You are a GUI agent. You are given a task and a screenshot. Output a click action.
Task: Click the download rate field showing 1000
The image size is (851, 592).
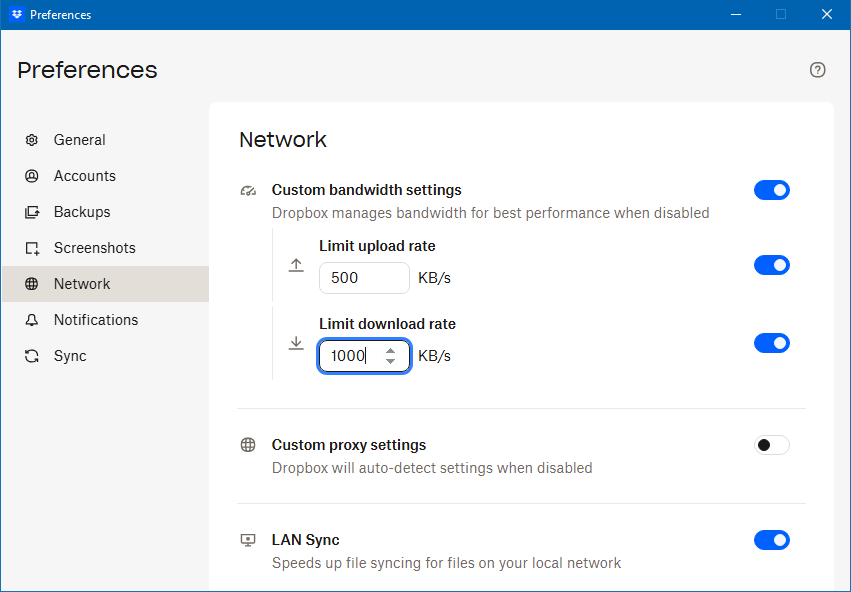[x=364, y=356]
